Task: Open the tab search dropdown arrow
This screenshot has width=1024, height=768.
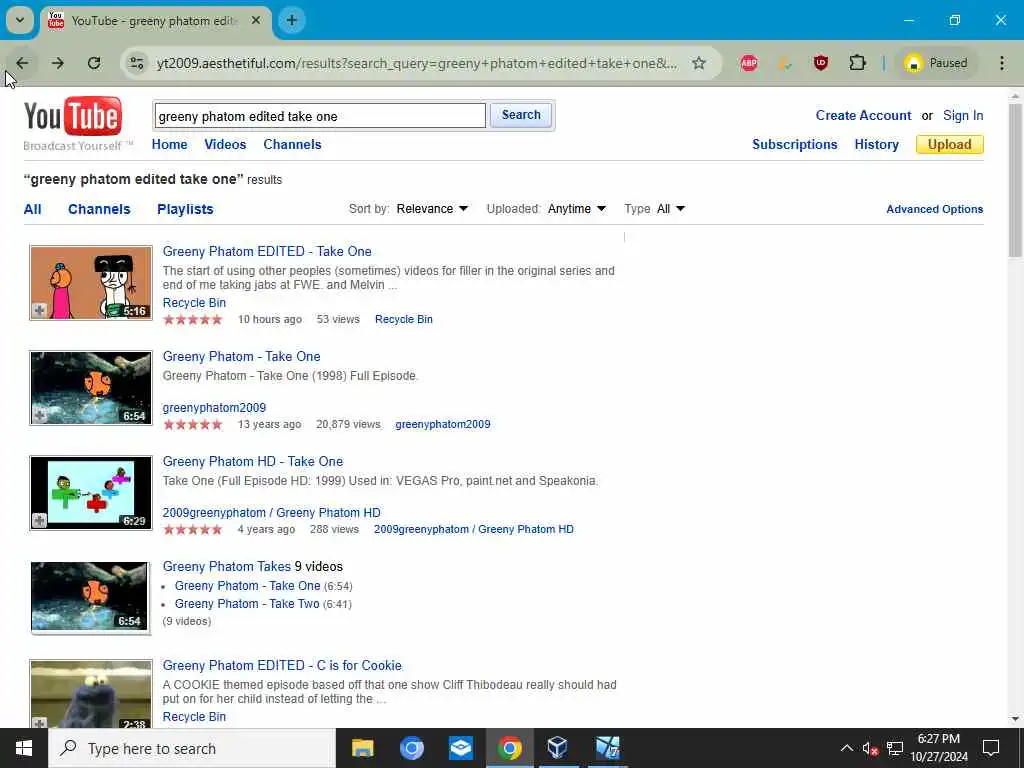Action: pos(20,20)
